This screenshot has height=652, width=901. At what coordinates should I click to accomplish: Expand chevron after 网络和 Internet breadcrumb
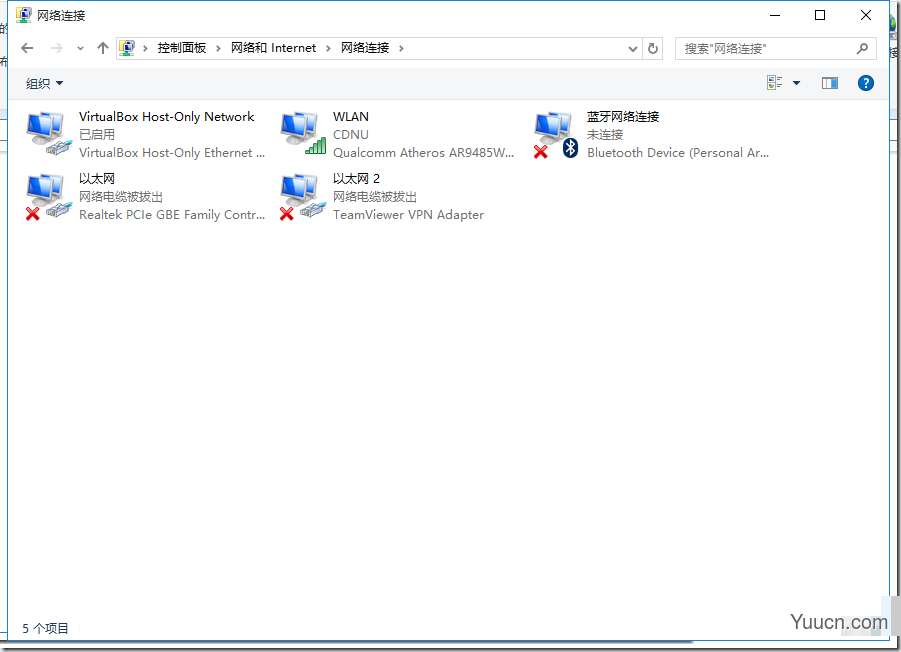click(x=328, y=48)
